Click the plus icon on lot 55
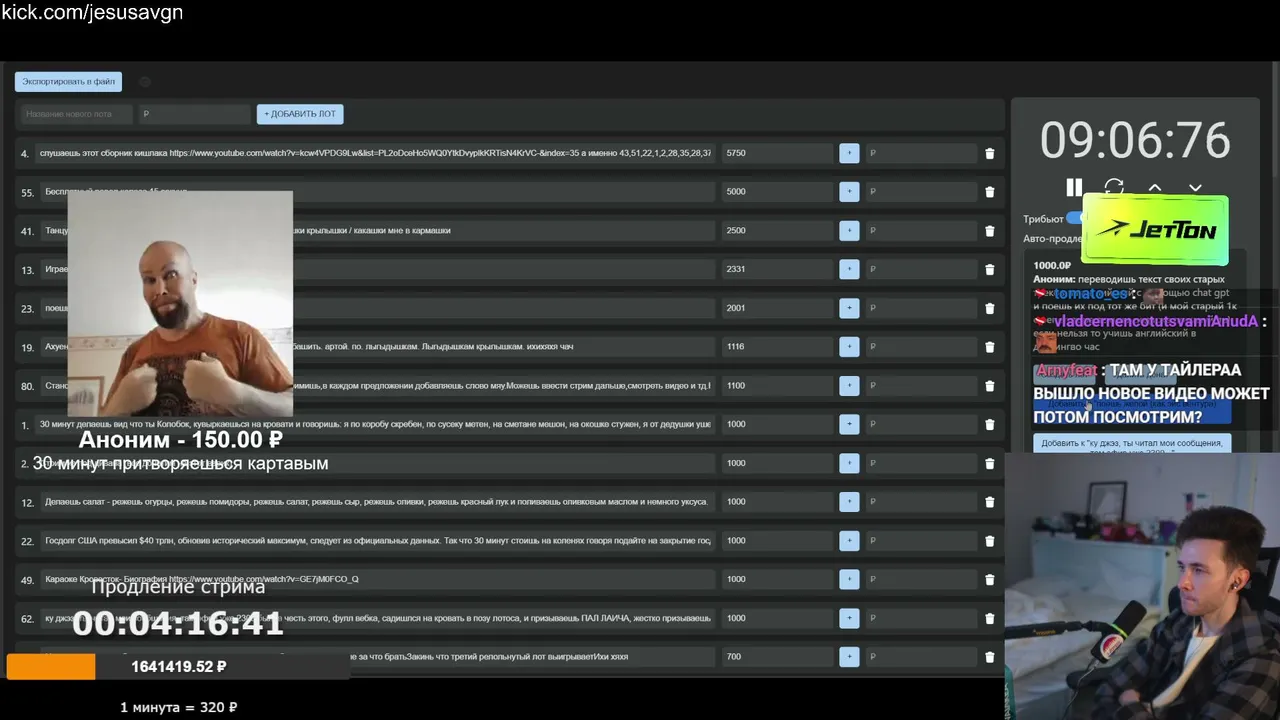Viewport: 1280px width, 720px height. tap(849, 192)
